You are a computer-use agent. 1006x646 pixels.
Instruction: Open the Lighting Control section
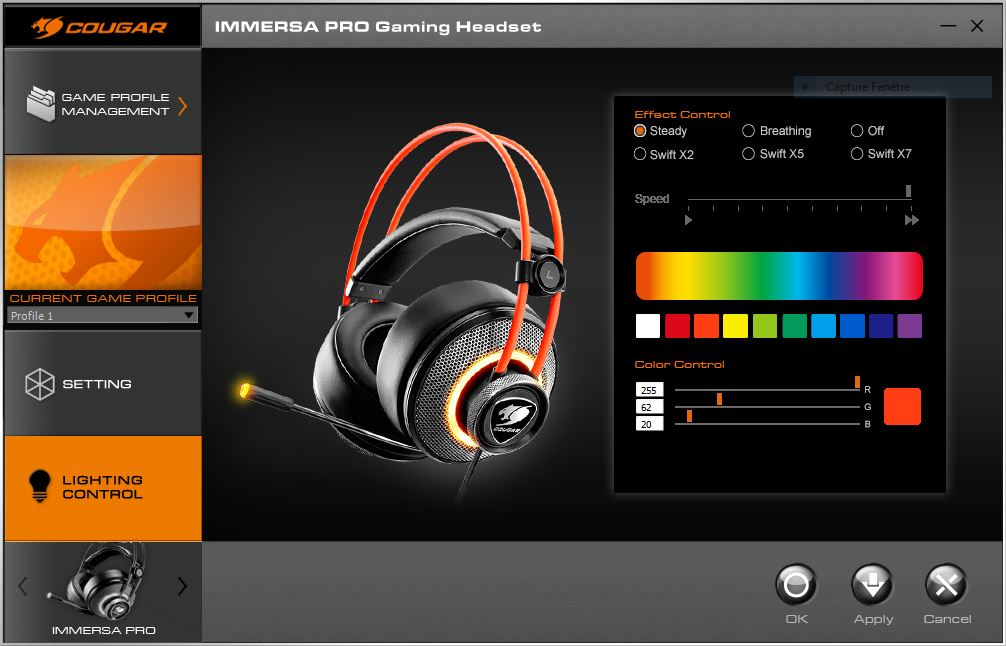pyautogui.click(x=103, y=488)
